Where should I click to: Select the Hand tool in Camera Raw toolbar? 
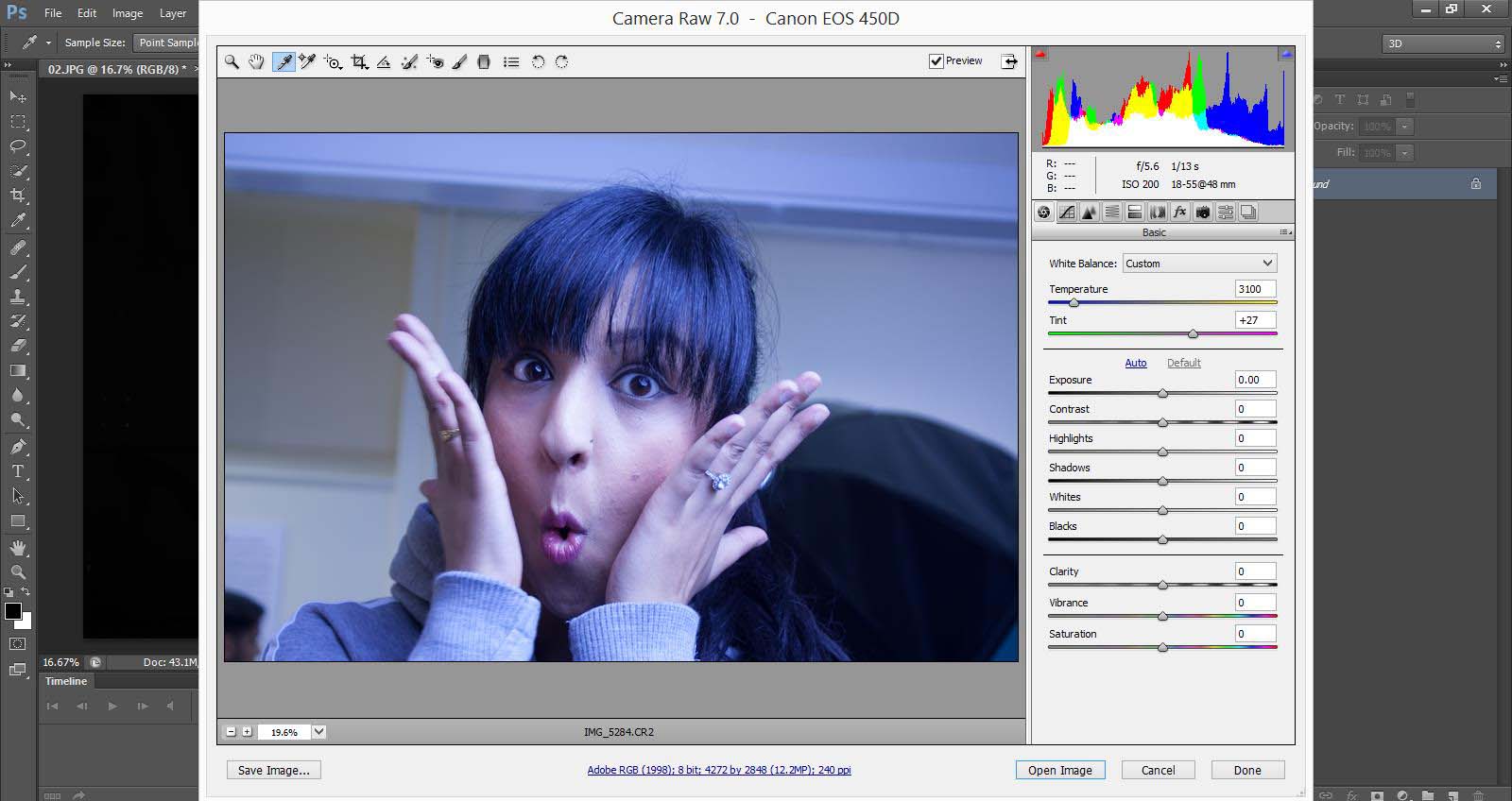pos(256,62)
